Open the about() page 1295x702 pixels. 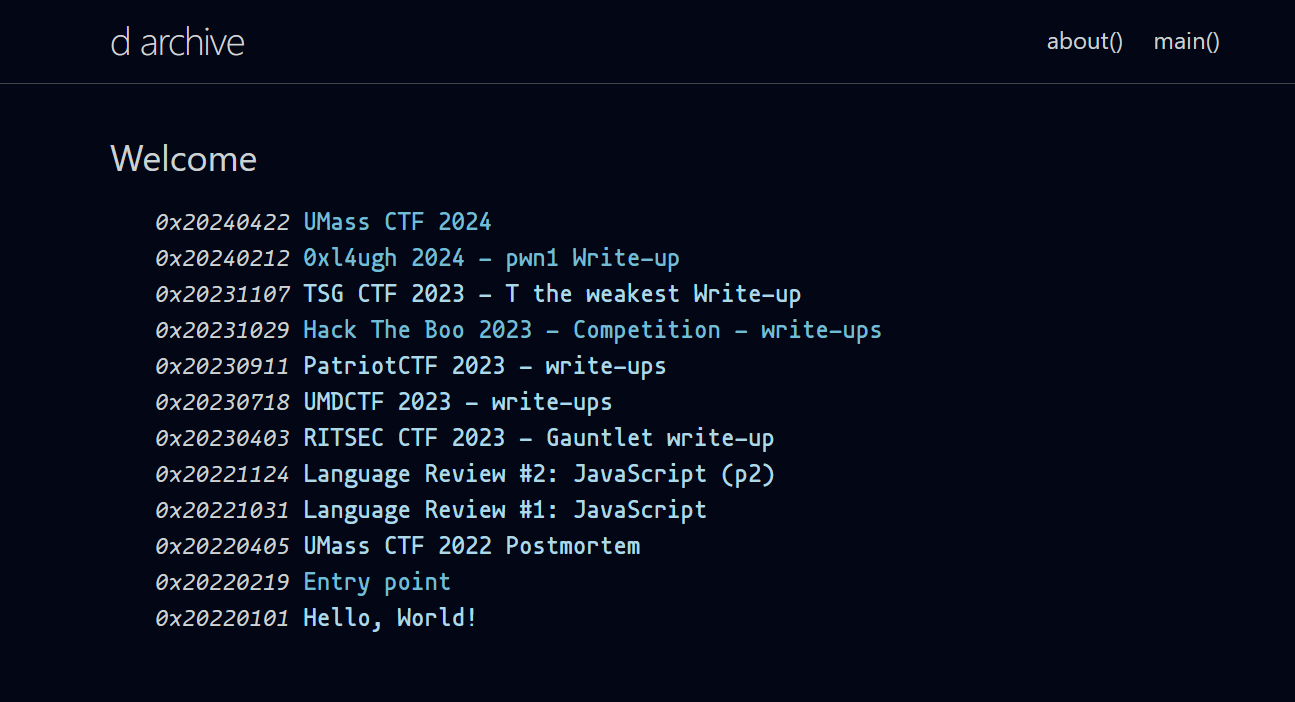(x=1084, y=41)
